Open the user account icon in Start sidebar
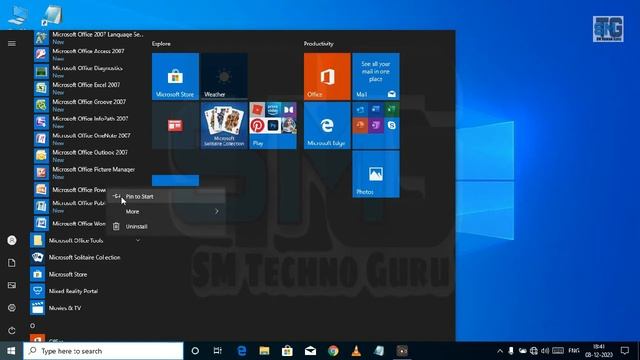The image size is (640, 360). click(x=12, y=240)
